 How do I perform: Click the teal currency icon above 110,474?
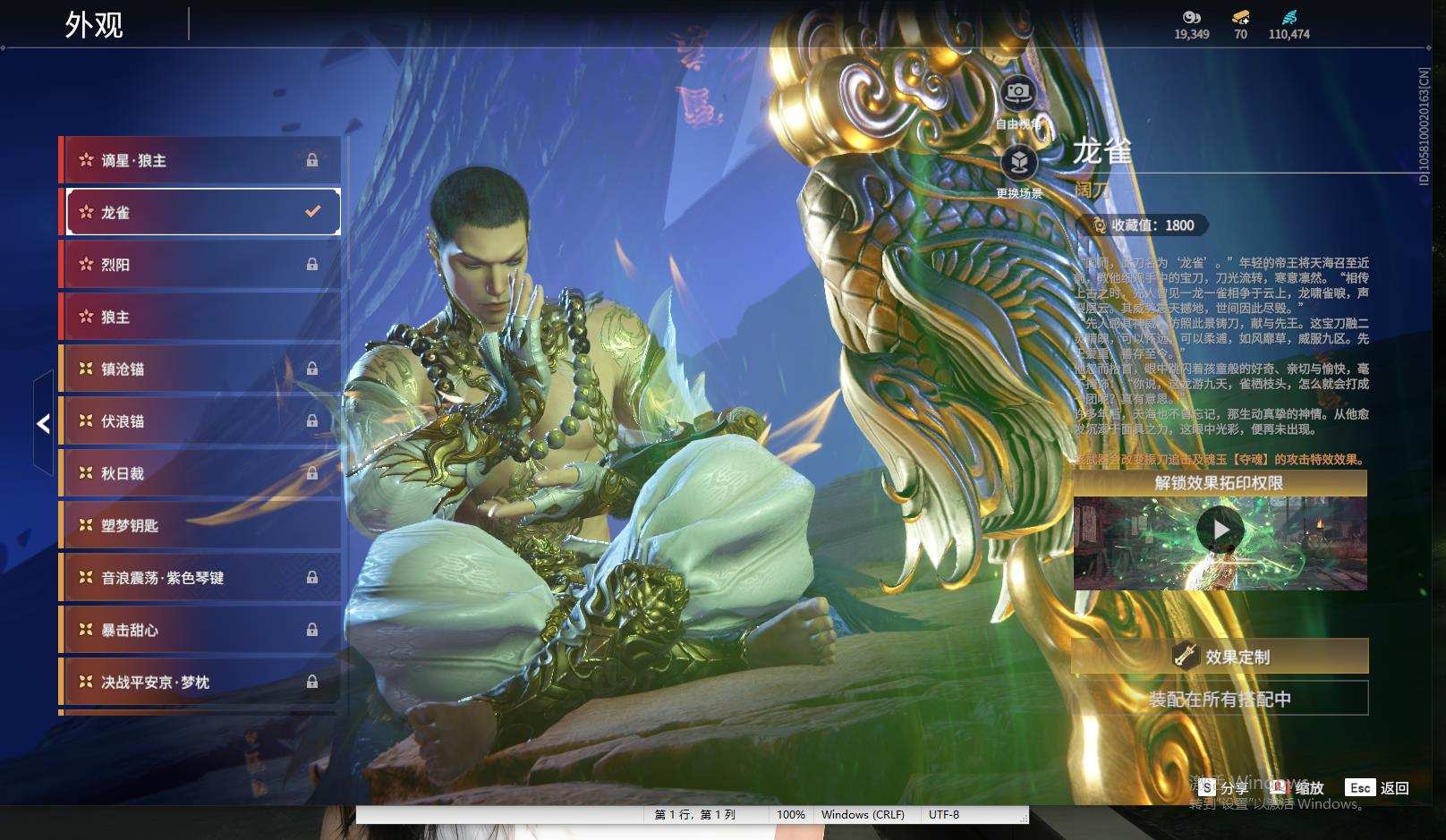click(1289, 17)
